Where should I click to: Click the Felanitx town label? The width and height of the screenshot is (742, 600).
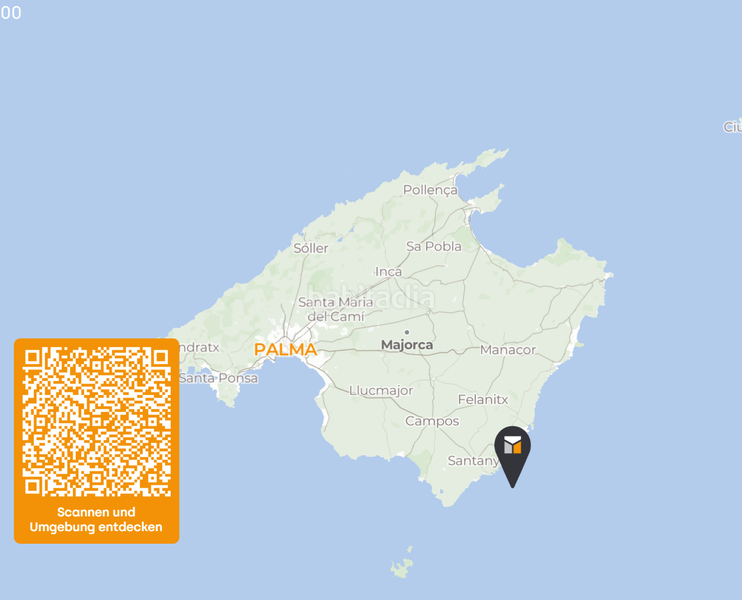coord(483,400)
